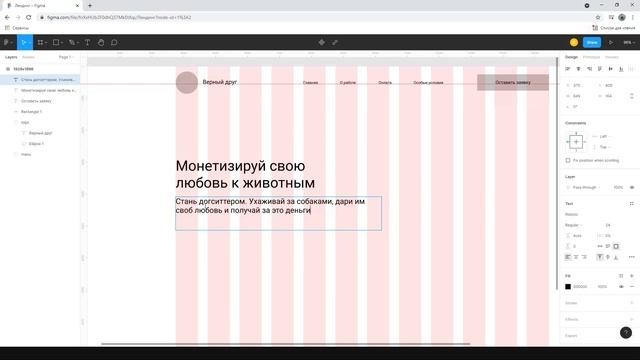640x360 pixels.
Task: Open text styles icon in Text section
Action: tap(631, 203)
